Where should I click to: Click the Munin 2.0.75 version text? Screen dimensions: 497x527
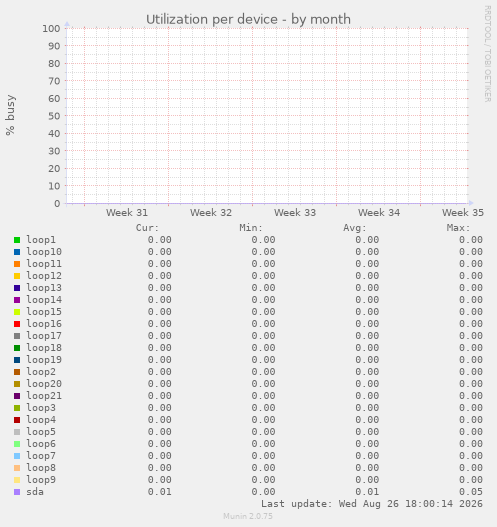tap(248, 516)
